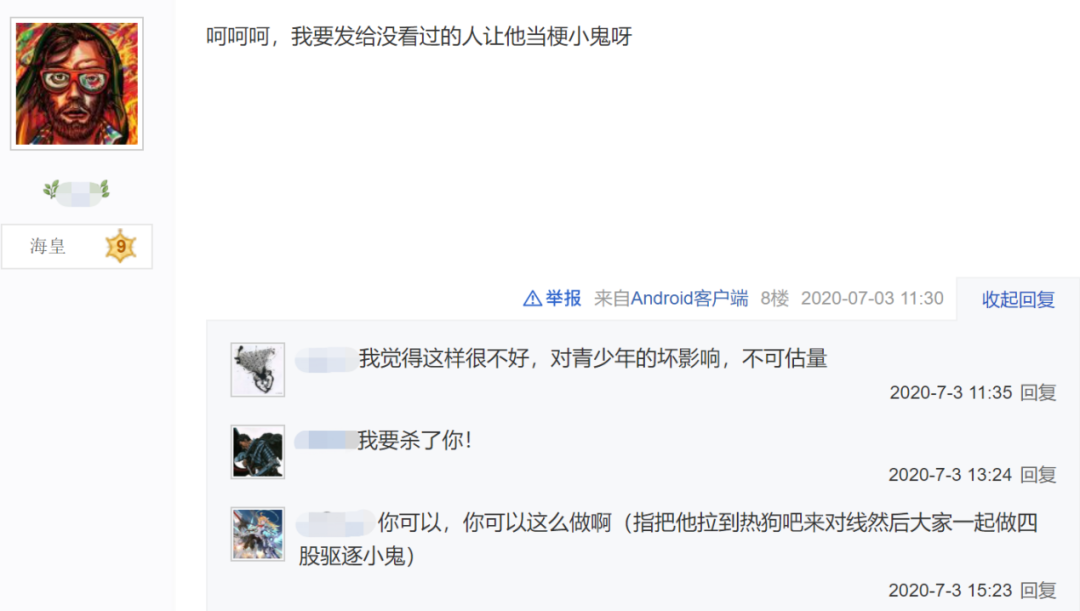Click the level 9 star badge

(121, 246)
